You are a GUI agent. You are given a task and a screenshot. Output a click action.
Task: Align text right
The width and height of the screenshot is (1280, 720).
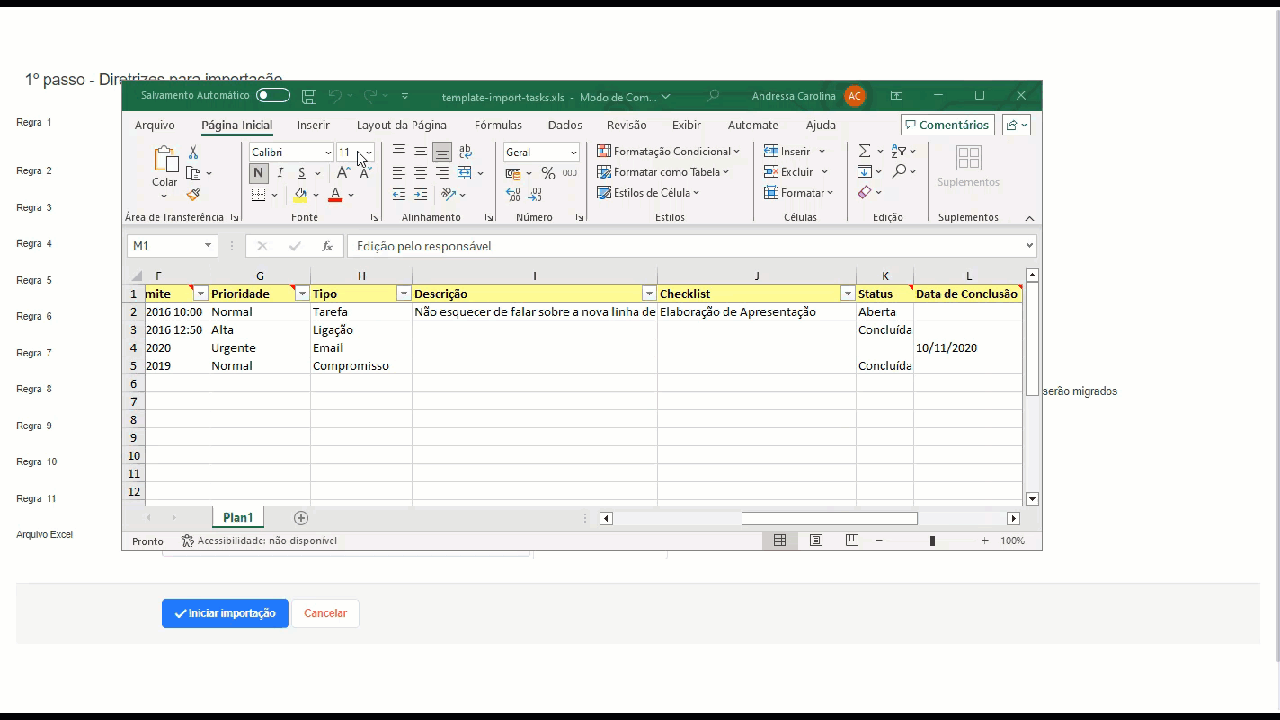[442, 173]
